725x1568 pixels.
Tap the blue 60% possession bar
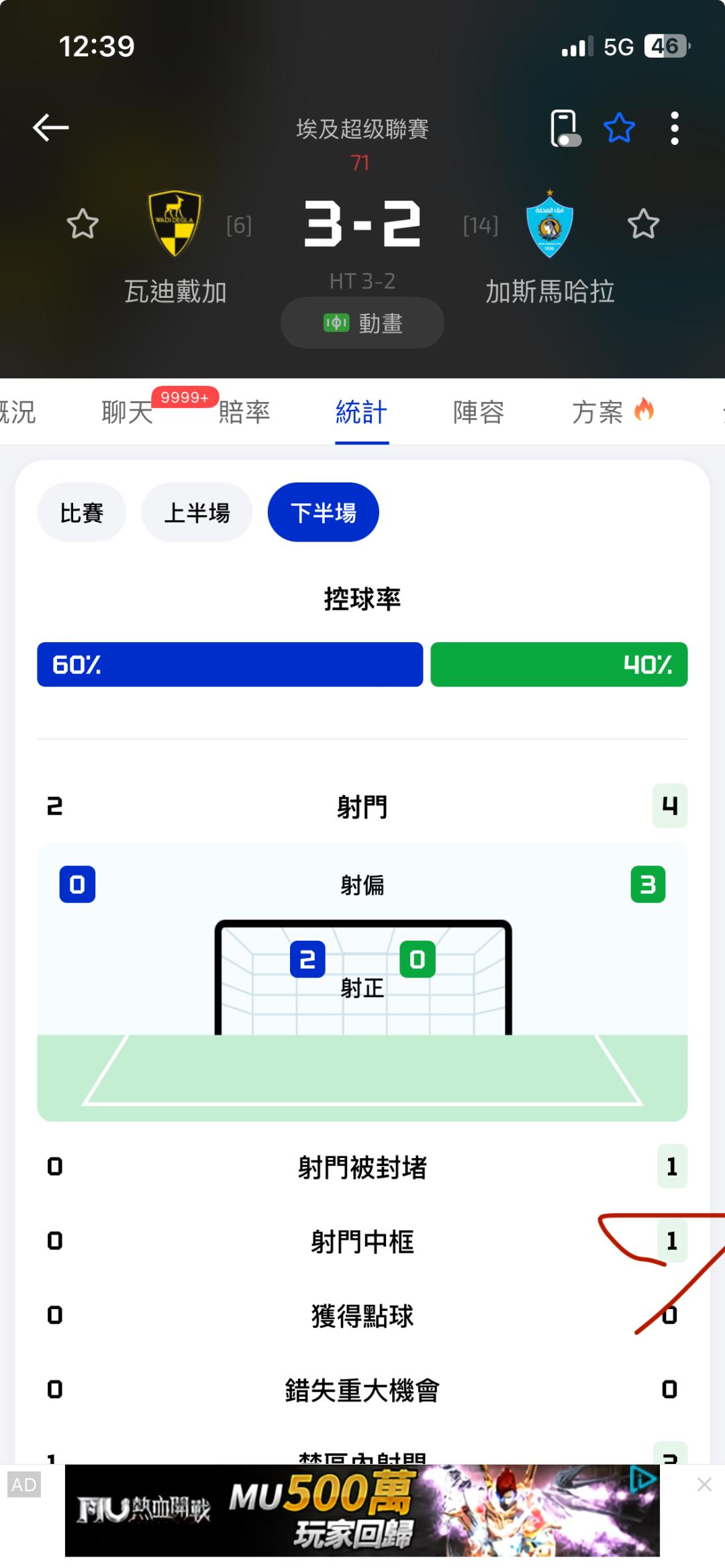[x=230, y=664]
